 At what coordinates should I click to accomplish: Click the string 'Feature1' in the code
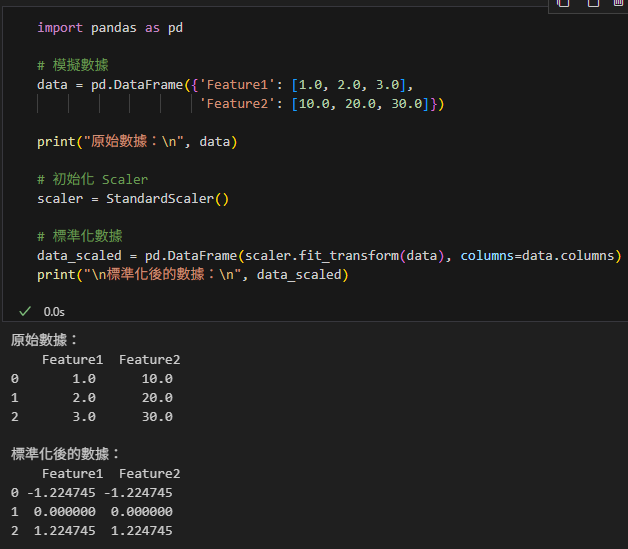click(237, 84)
